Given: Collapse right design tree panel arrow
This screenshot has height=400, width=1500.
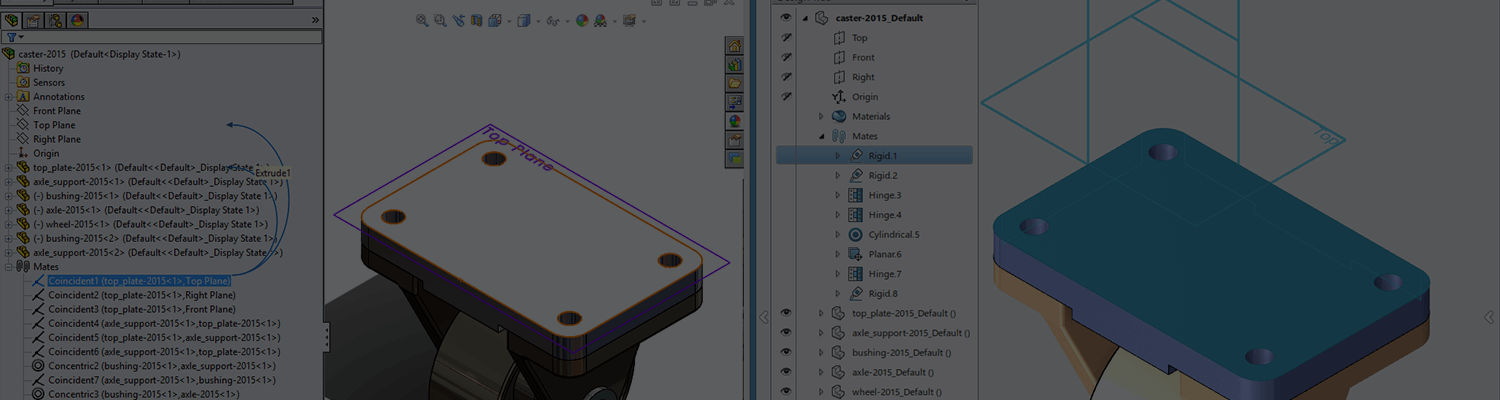Looking at the screenshot, I should point(764,317).
